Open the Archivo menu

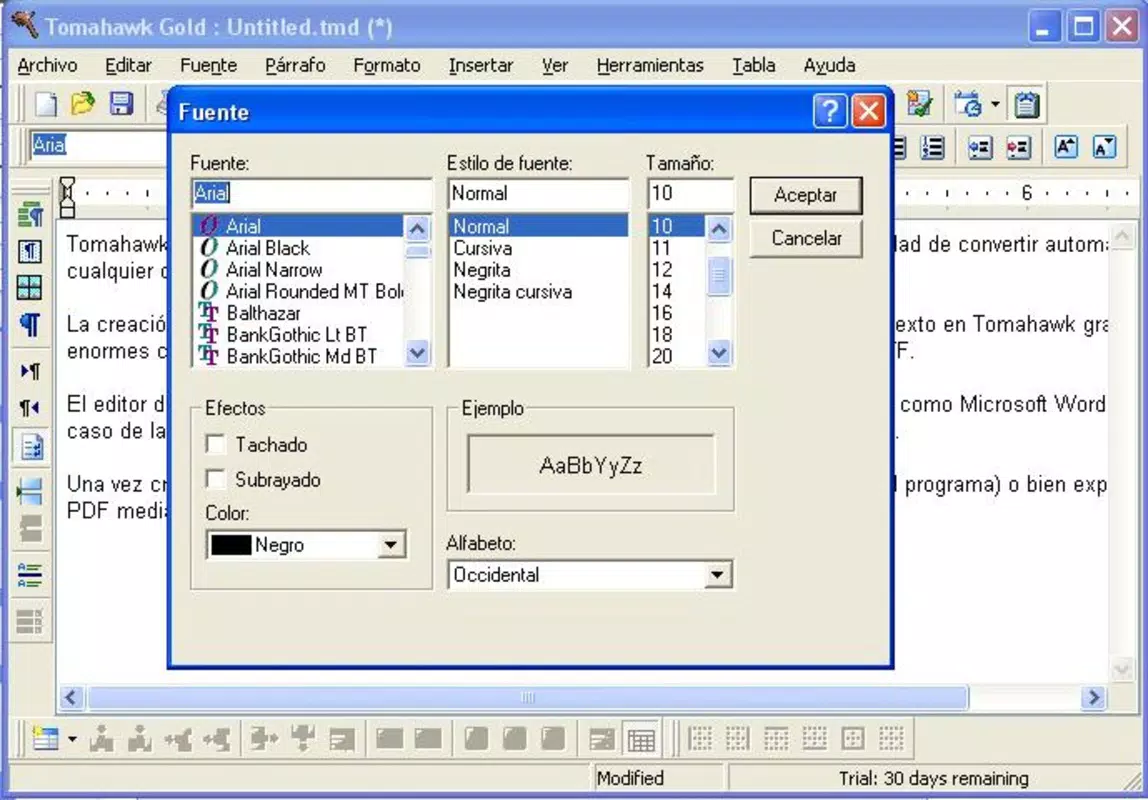48,65
